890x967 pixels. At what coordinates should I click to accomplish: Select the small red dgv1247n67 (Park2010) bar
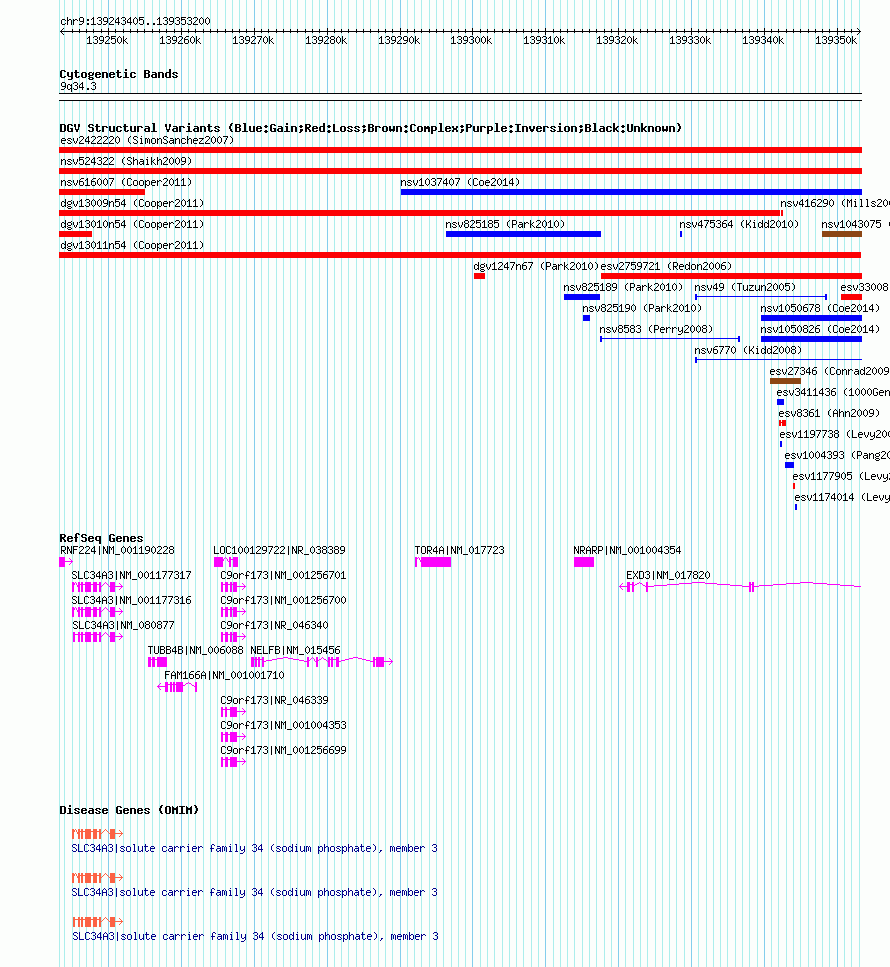click(x=479, y=276)
